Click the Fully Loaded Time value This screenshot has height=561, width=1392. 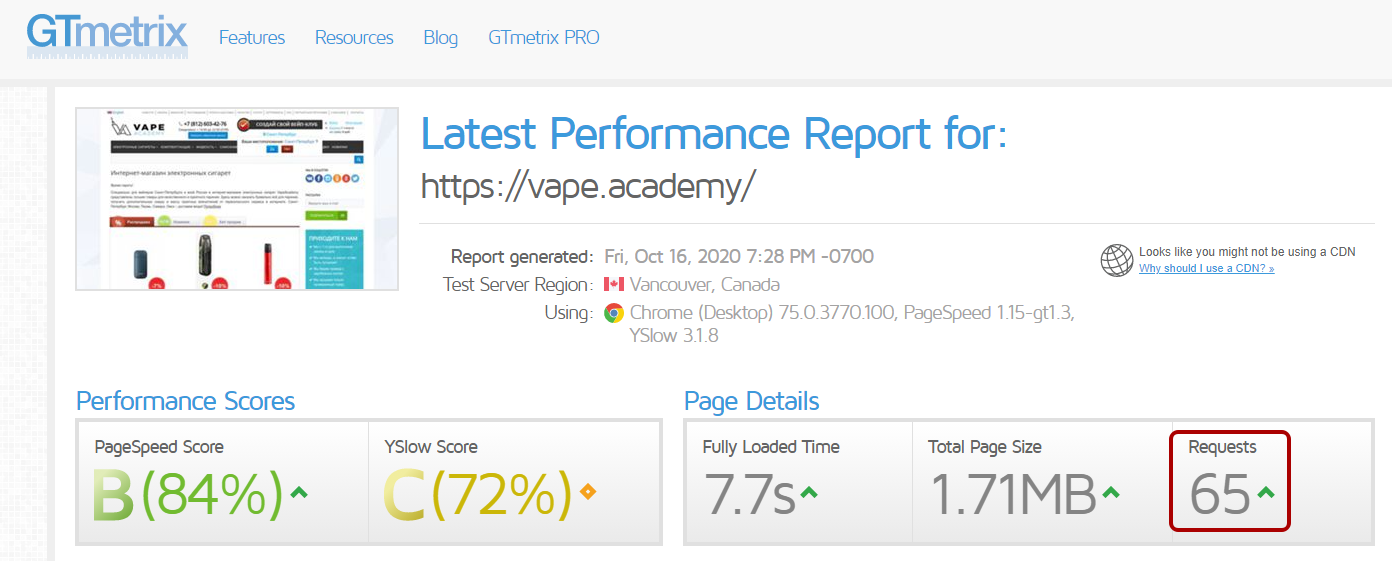[x=750, y=494]
